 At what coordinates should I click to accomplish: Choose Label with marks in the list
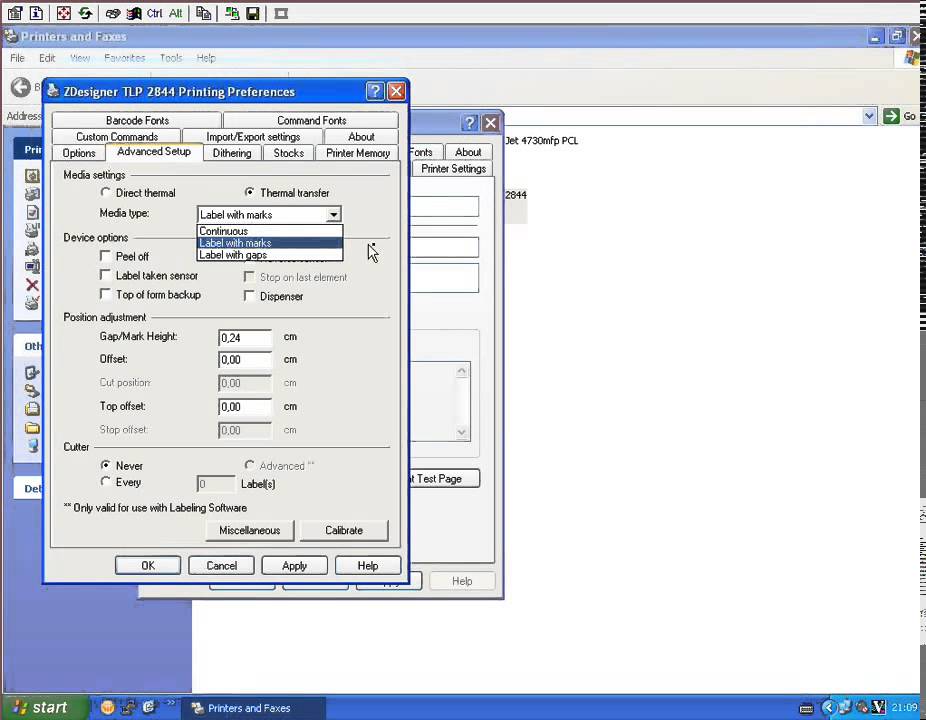269,243
